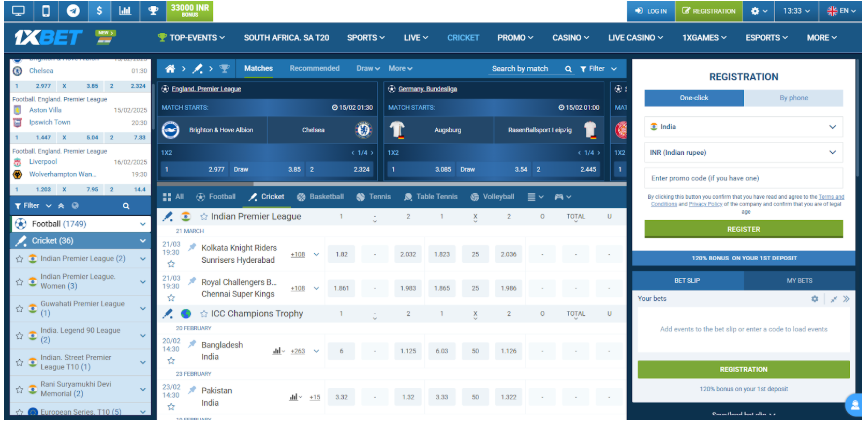Click the sidebar search magnifier icon
867x422 pixels.
(x=126, y=206)
